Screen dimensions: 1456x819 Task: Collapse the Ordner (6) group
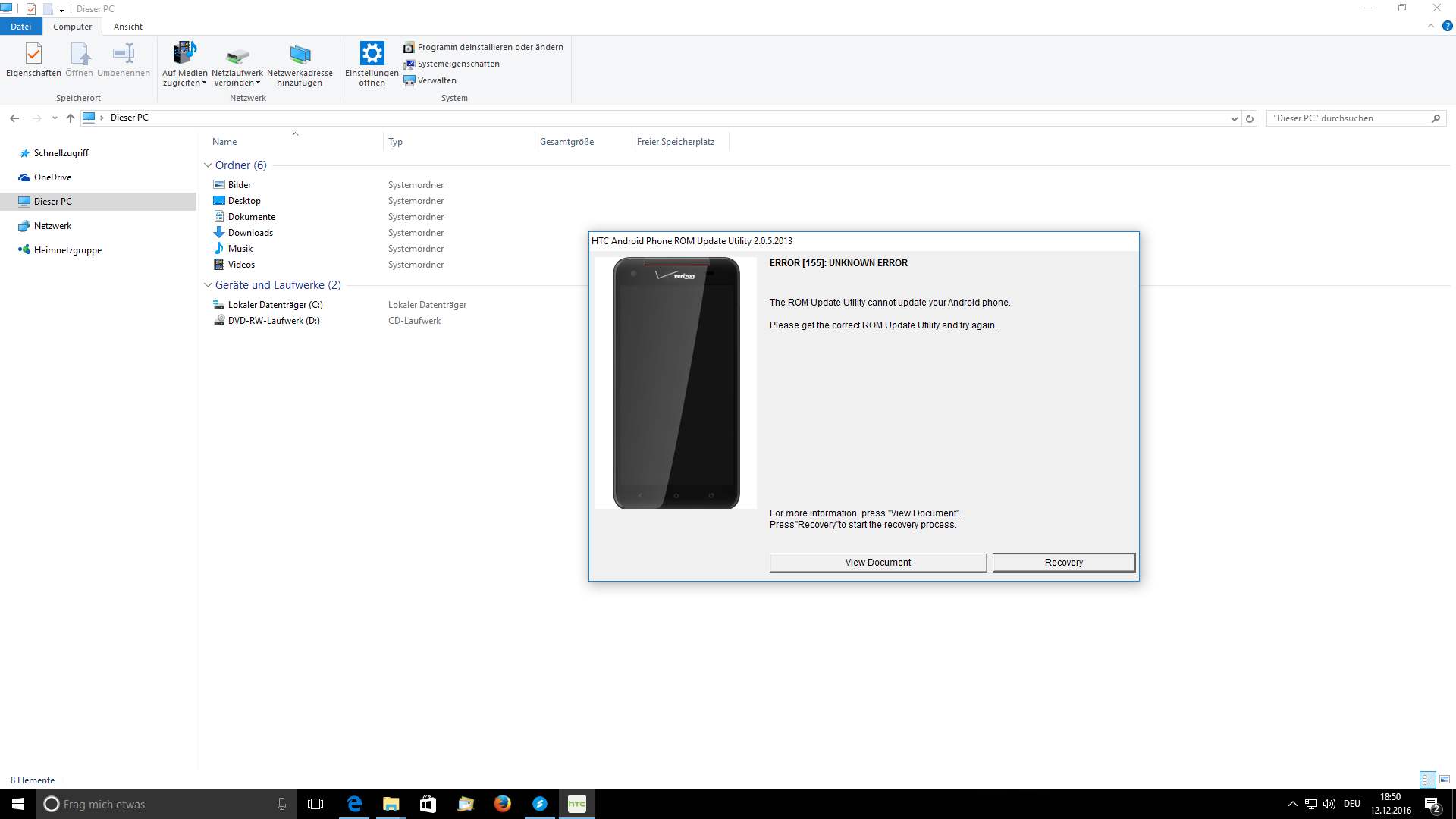click(x=208, y=165)
